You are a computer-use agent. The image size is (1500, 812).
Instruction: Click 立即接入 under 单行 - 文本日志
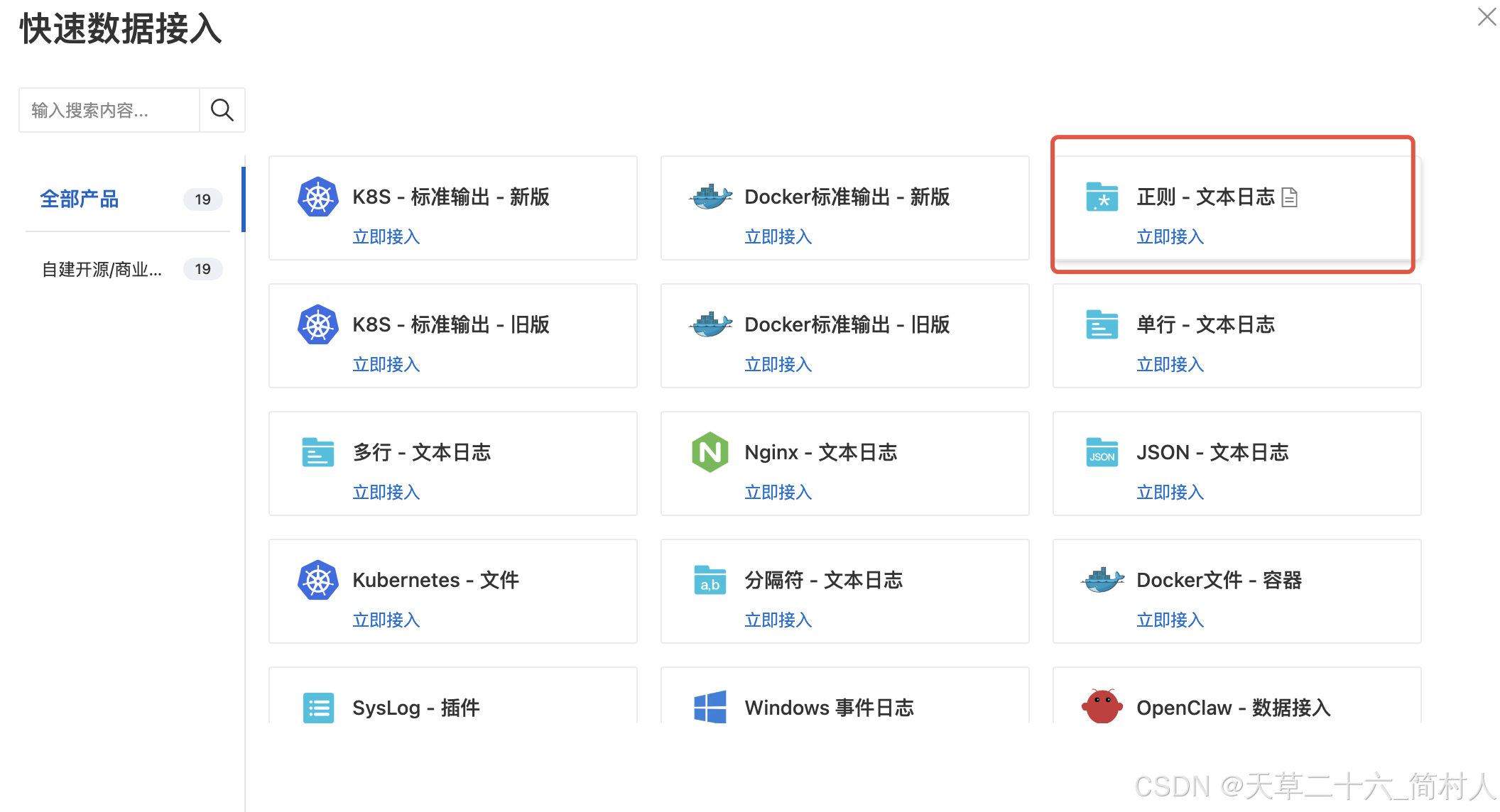click(x=1170, y=364)
